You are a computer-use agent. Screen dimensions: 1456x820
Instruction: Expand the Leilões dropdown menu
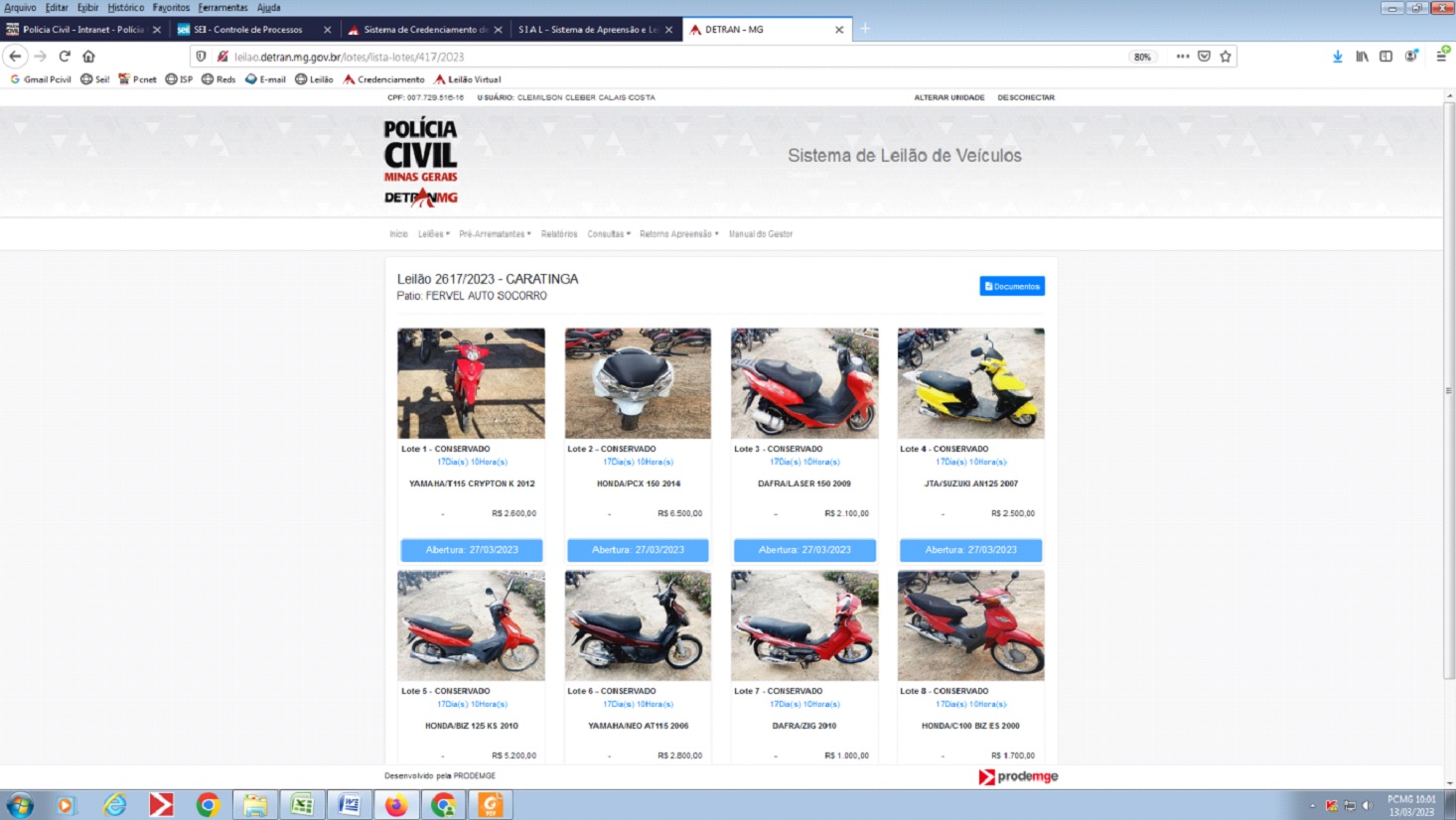pyautogui.click(x=433, y=234)
